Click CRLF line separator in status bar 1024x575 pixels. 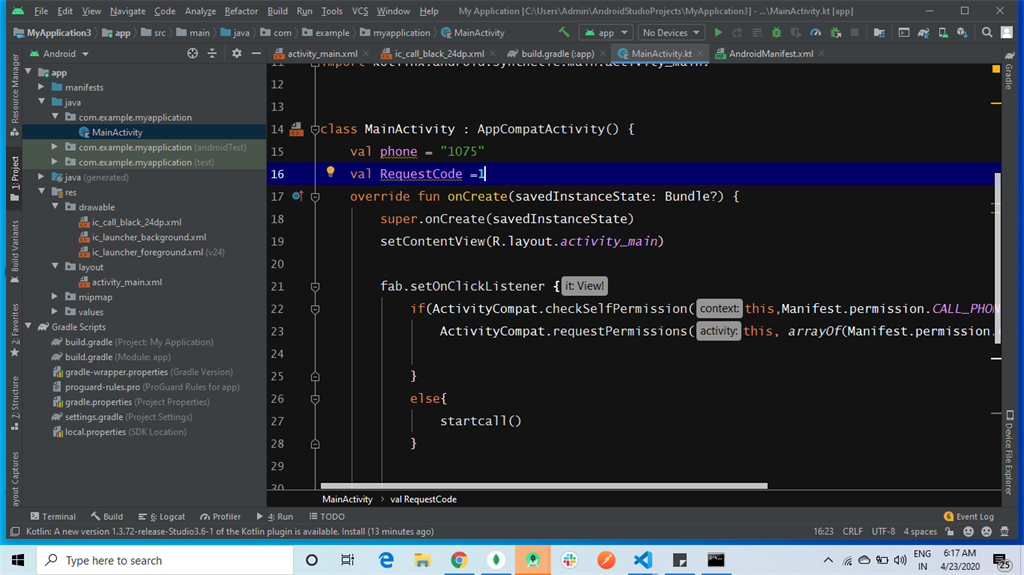pos(852,531)
